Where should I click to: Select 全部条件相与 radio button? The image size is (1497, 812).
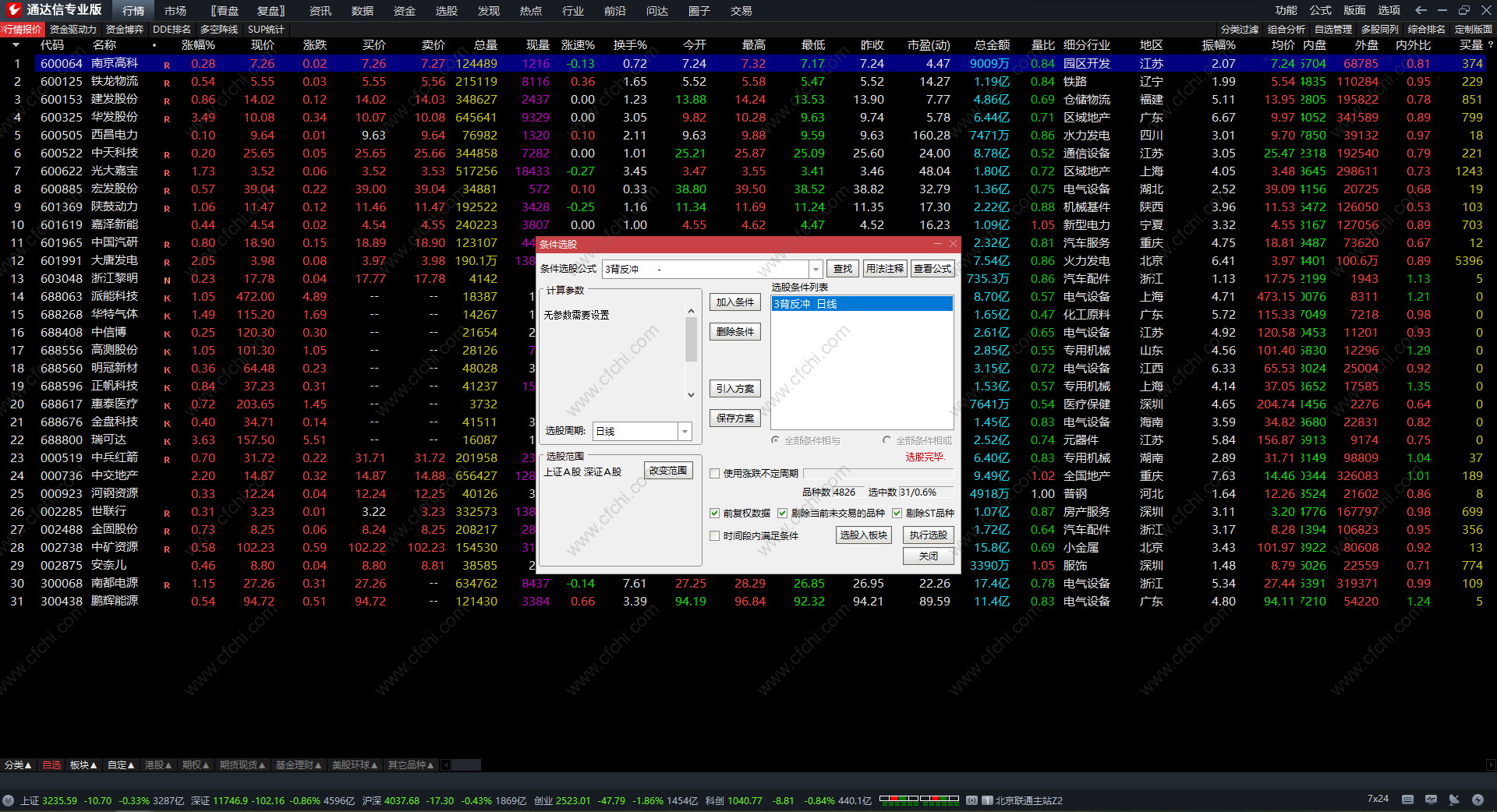(x=776, y=440)
